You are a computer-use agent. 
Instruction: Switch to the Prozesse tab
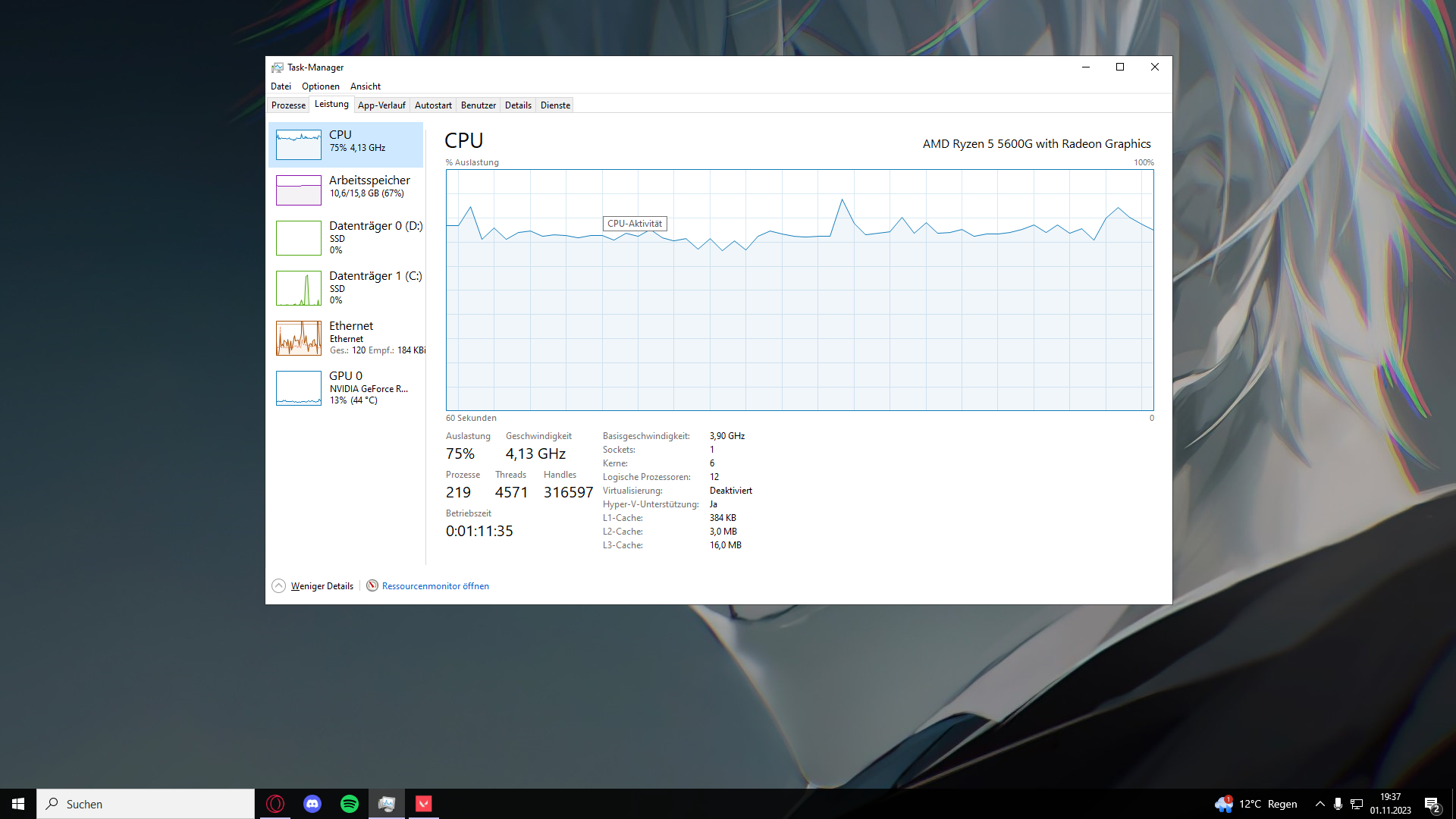pyautogui.click(x=288, y=105)
